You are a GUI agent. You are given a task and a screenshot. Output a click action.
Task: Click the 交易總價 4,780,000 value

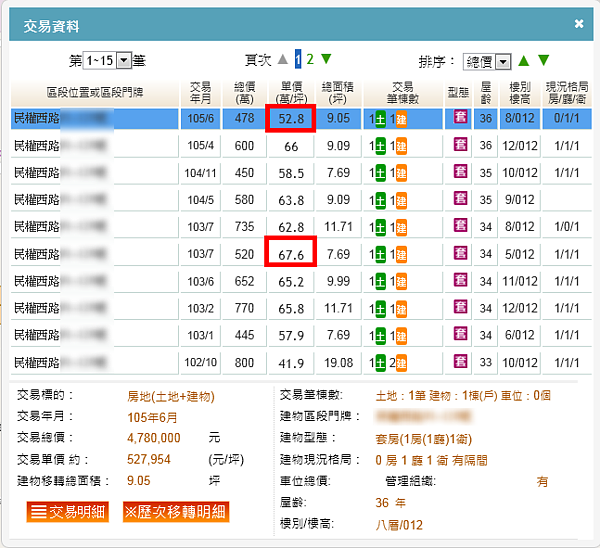click(153, 438)
